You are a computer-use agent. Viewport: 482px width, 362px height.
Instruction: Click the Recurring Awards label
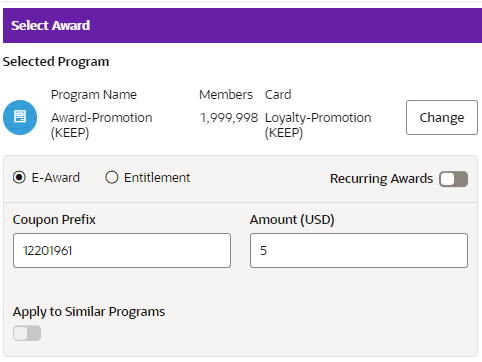tap(382, 179)
